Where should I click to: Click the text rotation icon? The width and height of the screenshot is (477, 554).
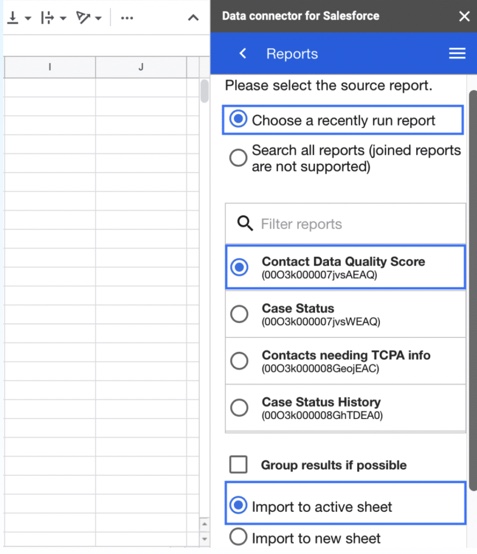[x=83, y=17]
